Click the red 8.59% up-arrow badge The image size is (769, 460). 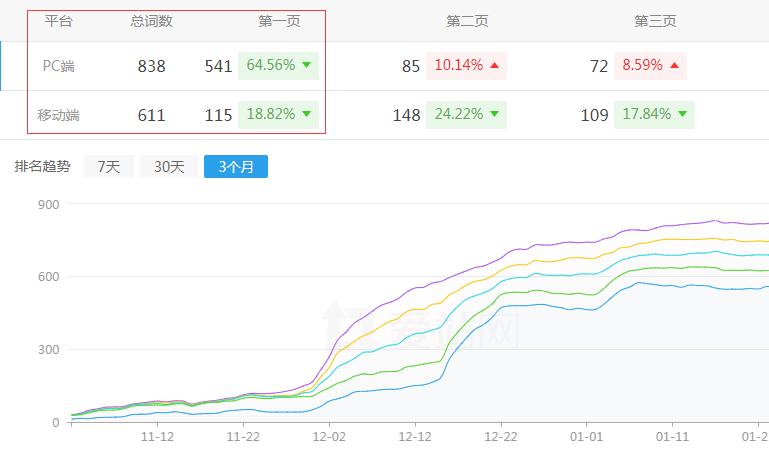tap(651, 66)
